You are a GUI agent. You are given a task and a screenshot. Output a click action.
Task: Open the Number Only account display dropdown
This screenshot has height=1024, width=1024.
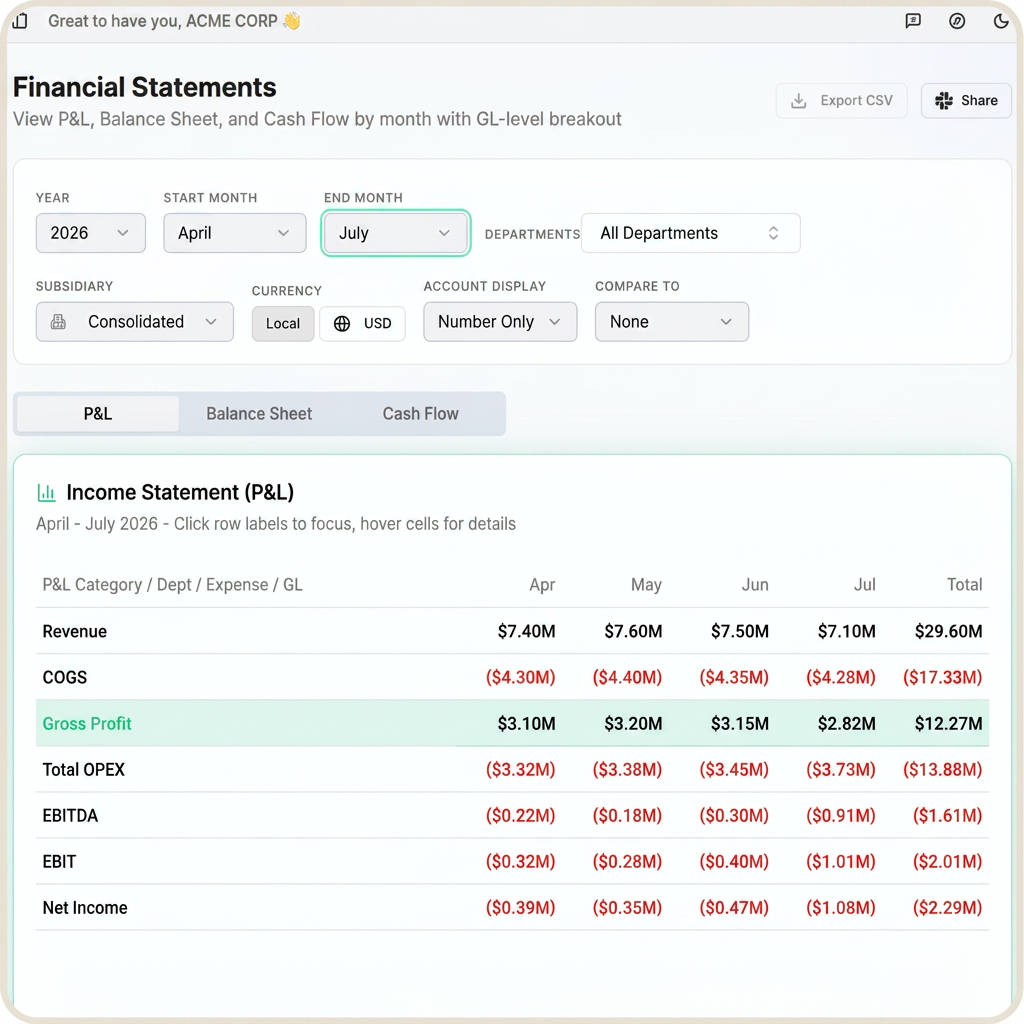click(x=500, y=322)
